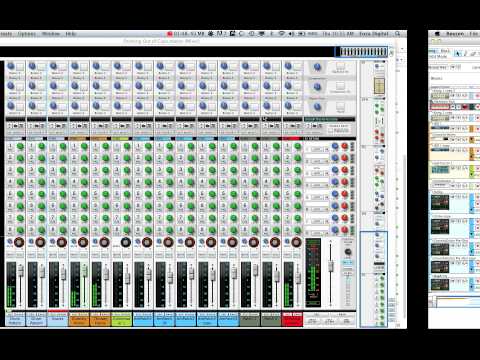Click the master output level meter
The image size is (480, 360).
tap(313, 272)
